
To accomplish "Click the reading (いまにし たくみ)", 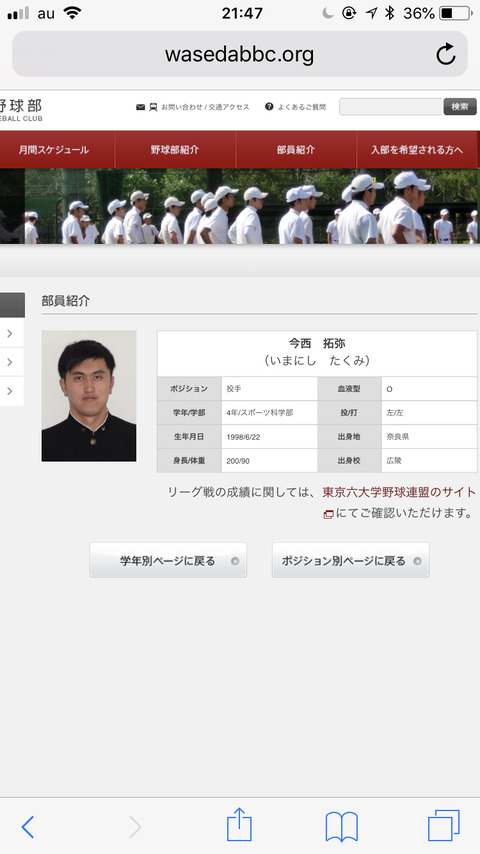I will click(317, 361).
